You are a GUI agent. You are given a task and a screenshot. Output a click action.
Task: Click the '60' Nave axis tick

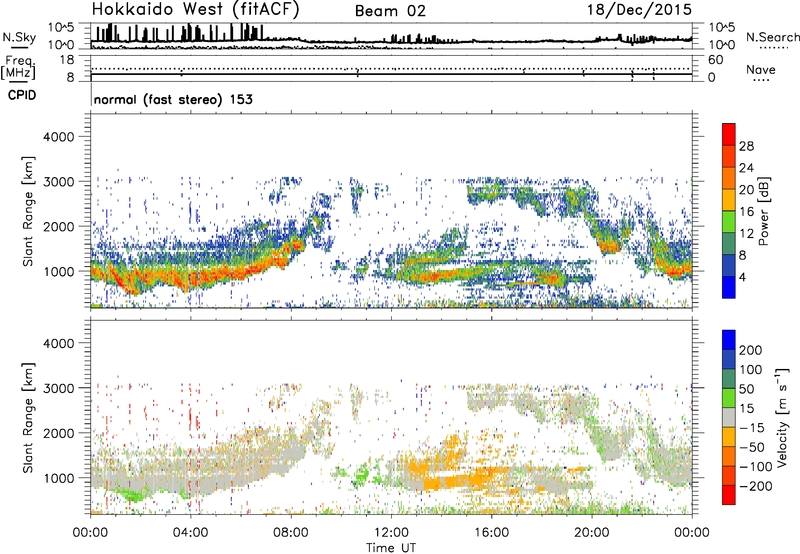pos(715,60)
